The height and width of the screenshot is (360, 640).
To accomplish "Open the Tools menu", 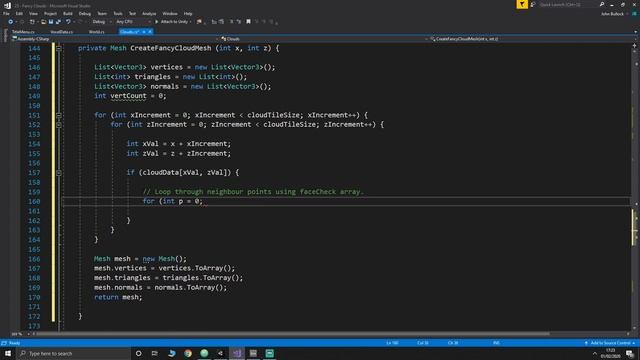I will pos(118,13).
